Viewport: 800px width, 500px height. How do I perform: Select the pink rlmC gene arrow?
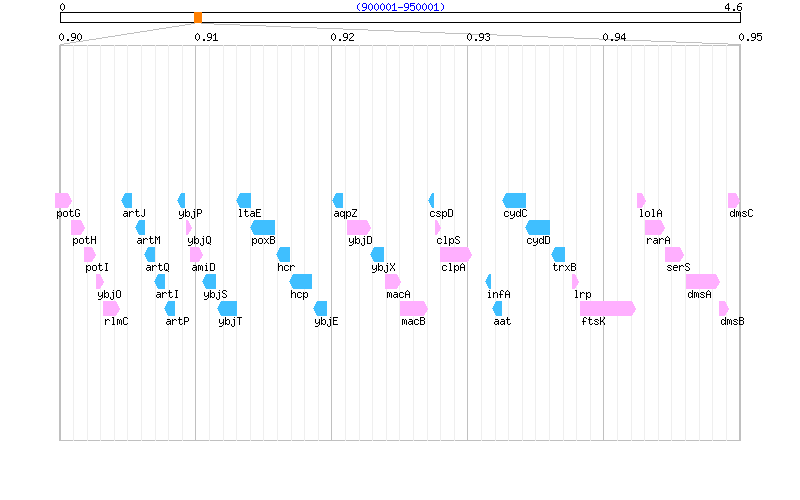[111, 308]
